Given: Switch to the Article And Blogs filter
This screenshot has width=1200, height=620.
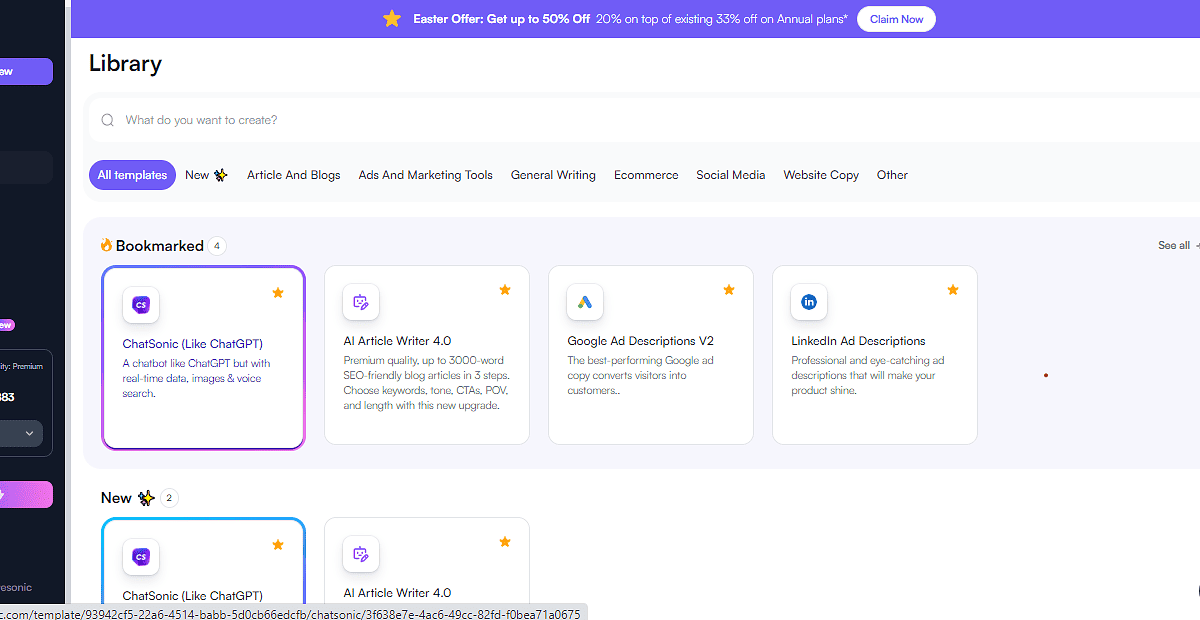Looking at the screenshot, I should click(x=293, y=175).
